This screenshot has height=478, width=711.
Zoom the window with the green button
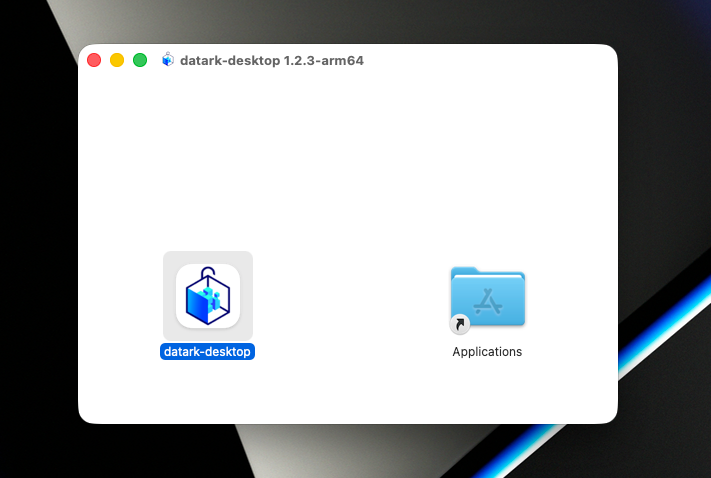[x=140, y=60]
